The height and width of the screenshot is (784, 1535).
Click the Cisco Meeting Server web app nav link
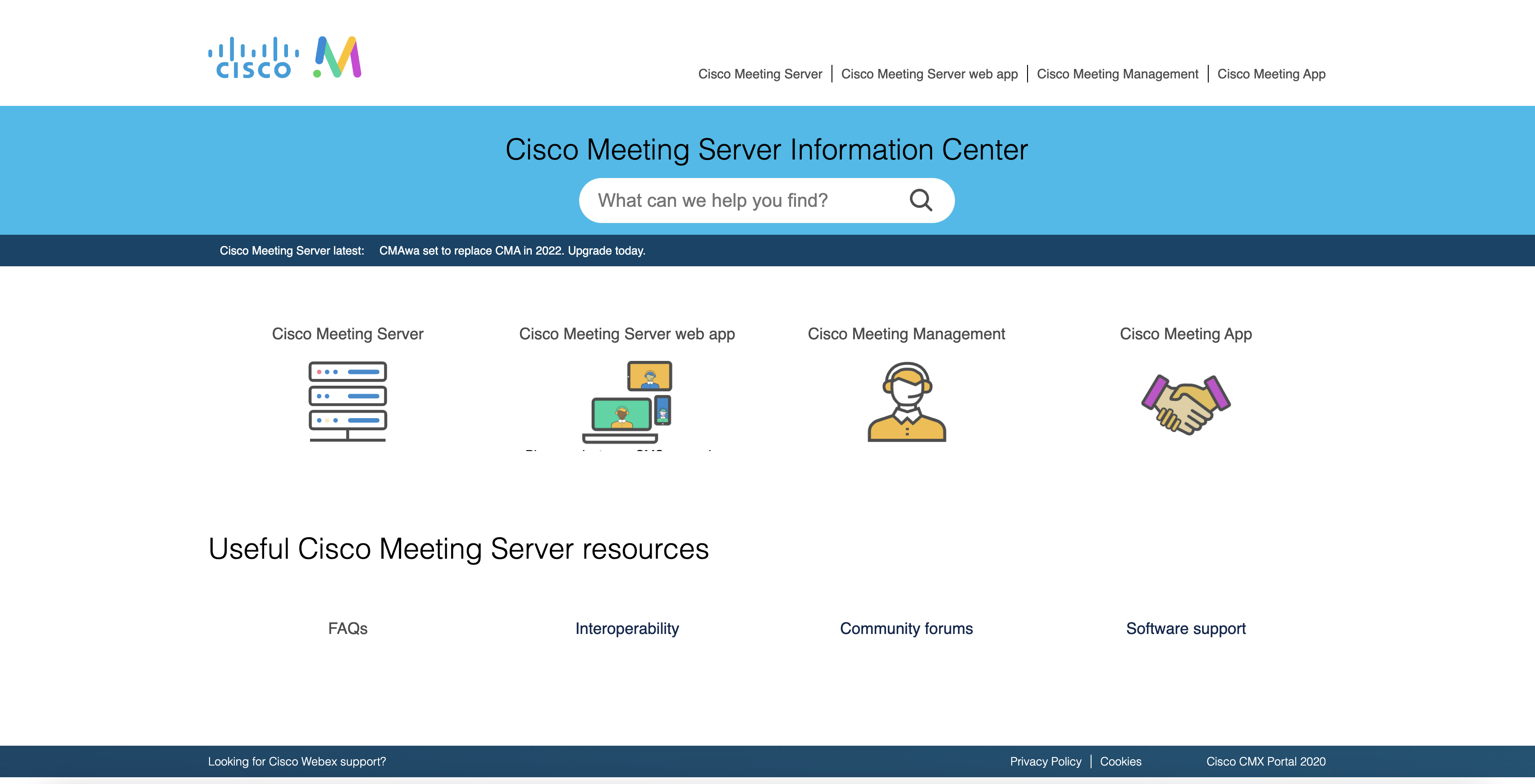pos(929,73)
